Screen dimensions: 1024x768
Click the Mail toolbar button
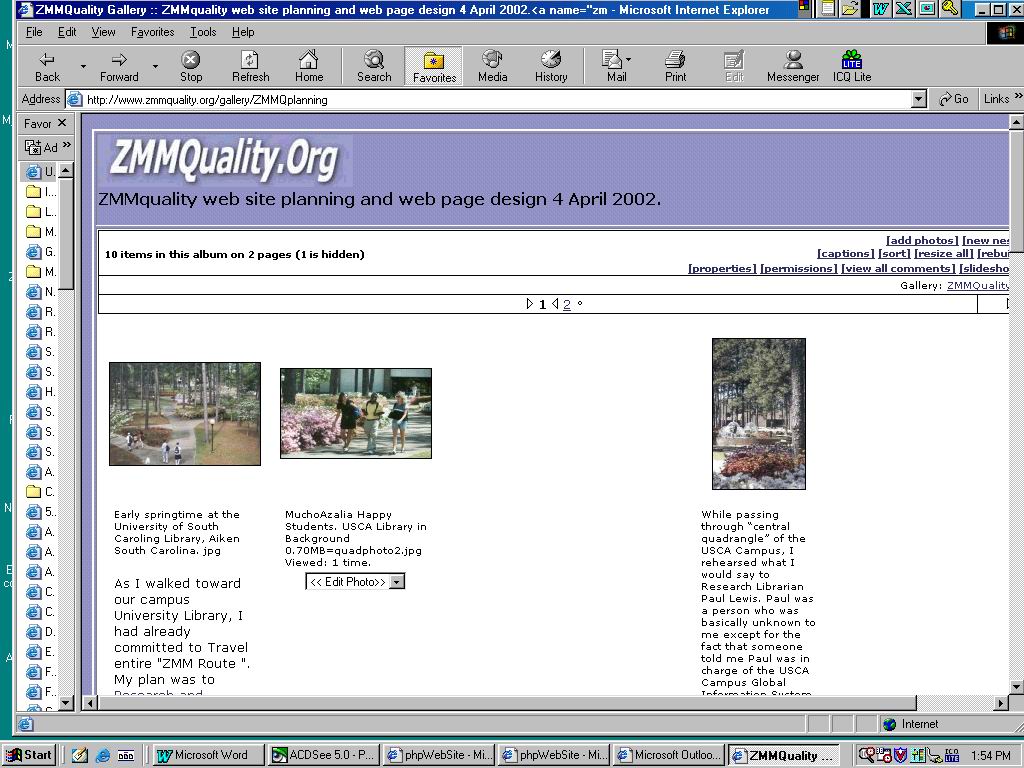616,67
